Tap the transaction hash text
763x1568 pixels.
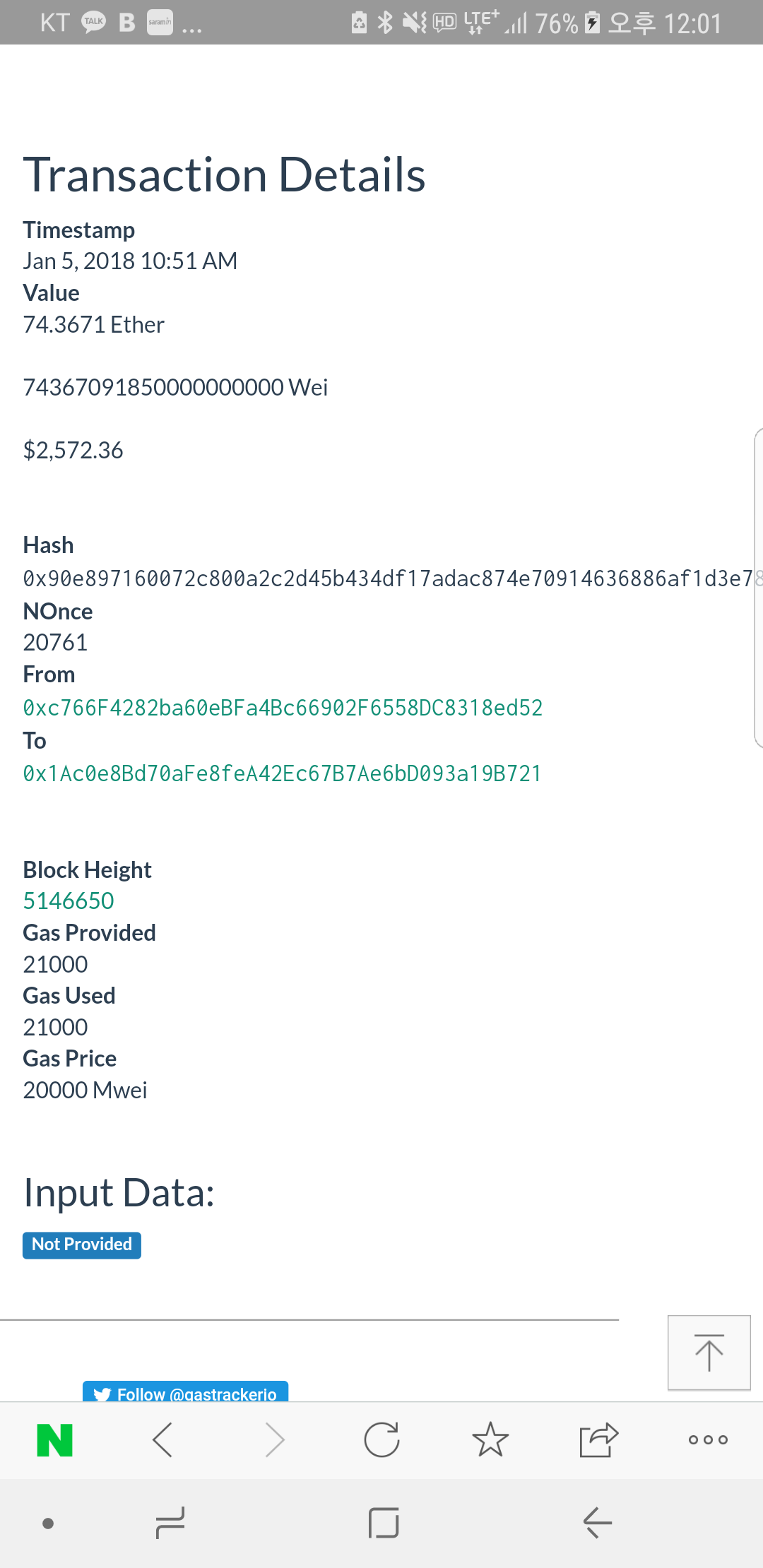(x=389, y=578)
